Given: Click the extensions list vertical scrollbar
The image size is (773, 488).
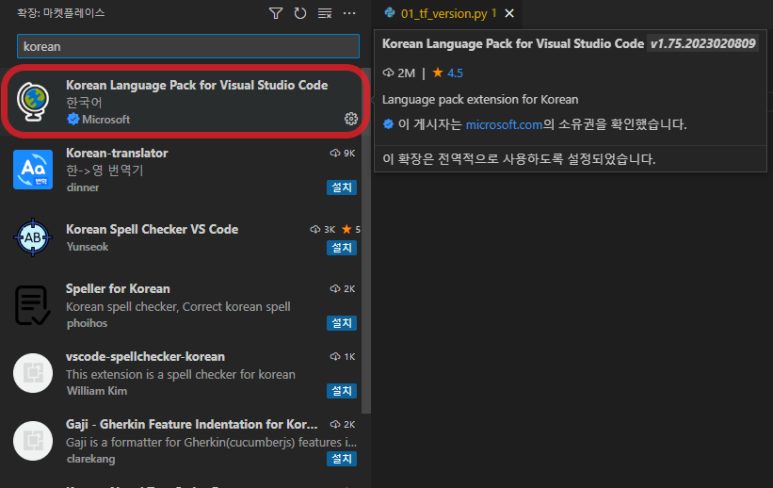Looking at the screenshot, I should tap(366, 241).
